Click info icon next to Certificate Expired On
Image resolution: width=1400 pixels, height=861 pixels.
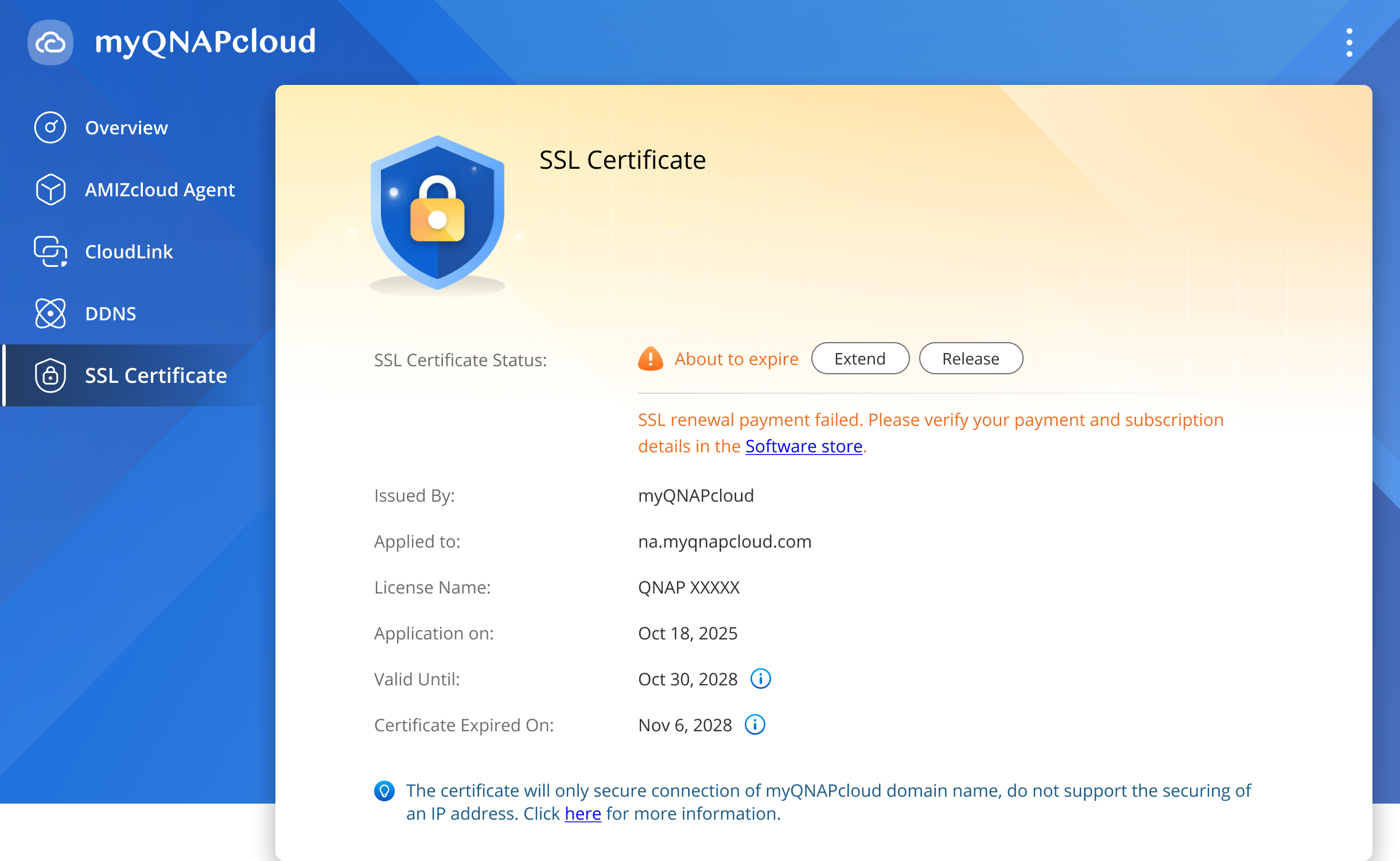[755, 725]
